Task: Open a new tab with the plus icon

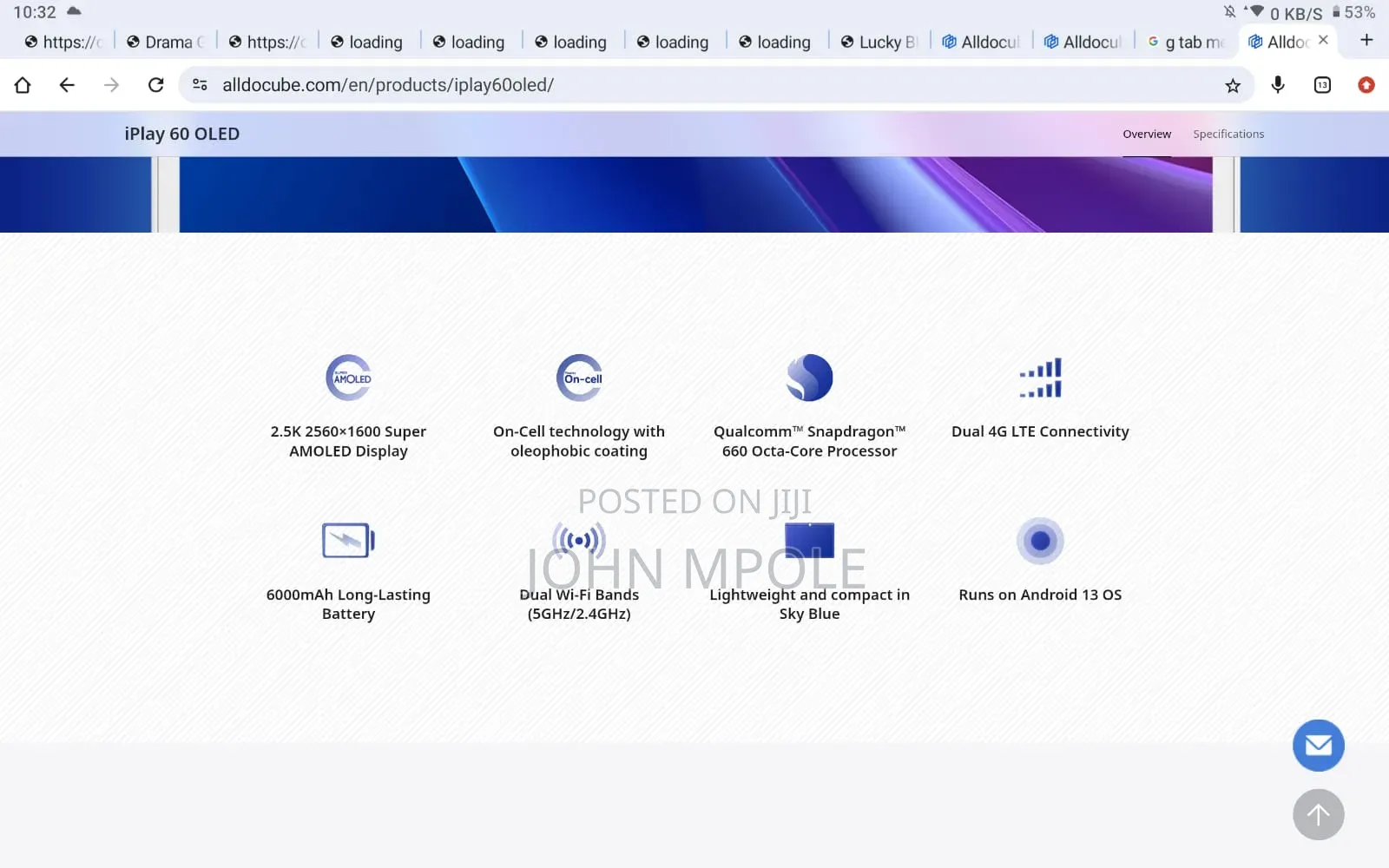Action: point(1366,40)
